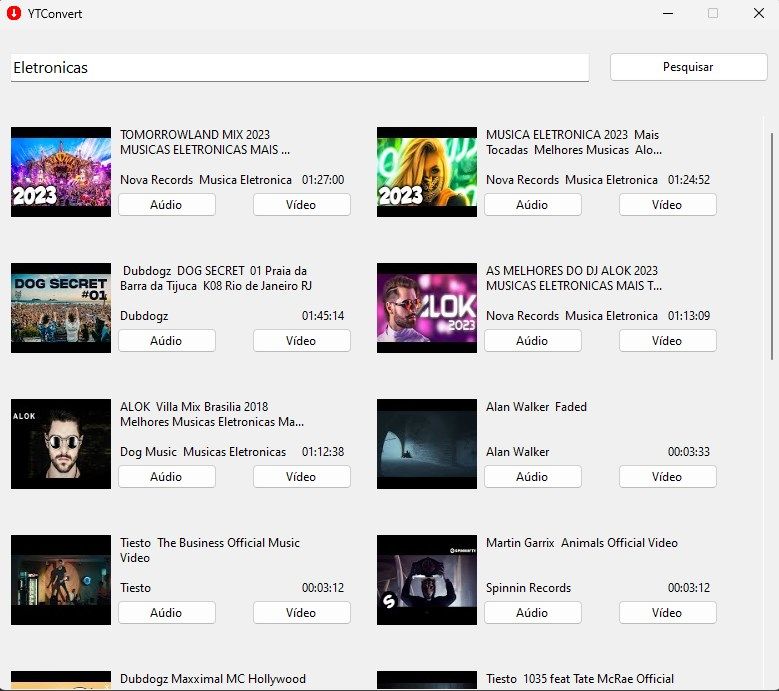Click Vídeo for Martin Garrix Animals

[x=667, y=613]
